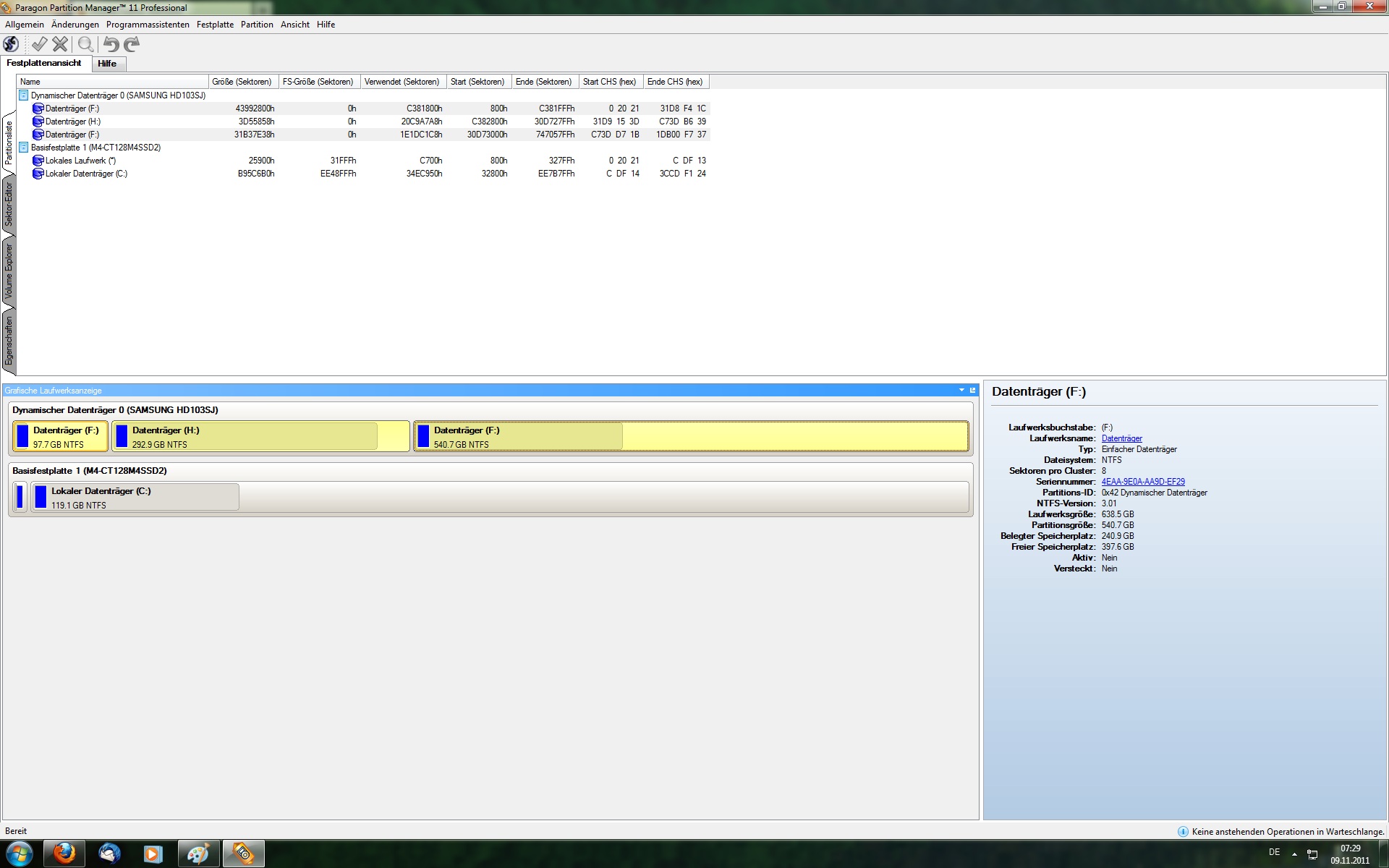Click the globe icon in the toolbar
Viewport: 1389px width, 868px height.
click(12, 44)
